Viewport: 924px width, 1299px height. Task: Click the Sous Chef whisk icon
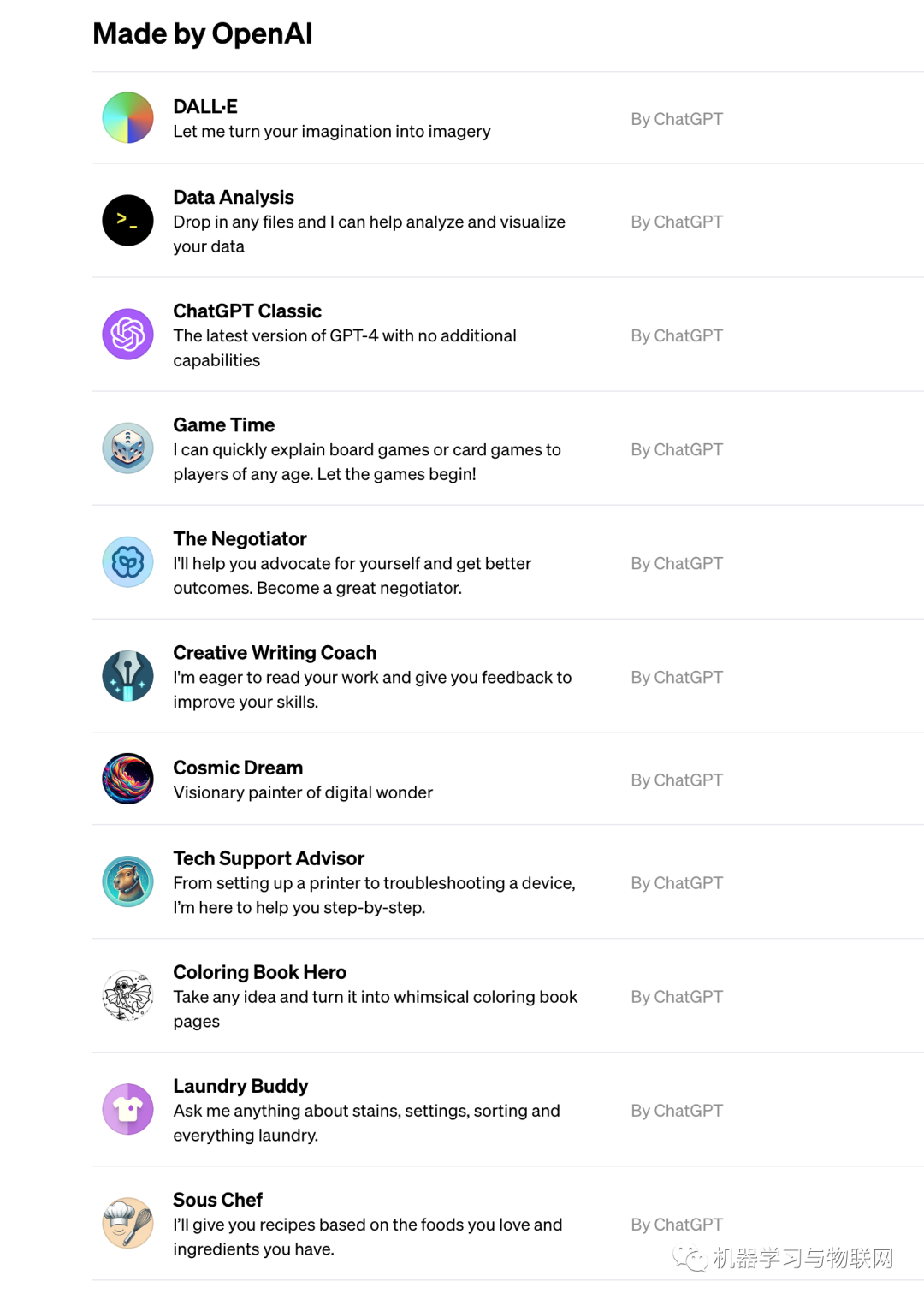[x=127, y=1223]
